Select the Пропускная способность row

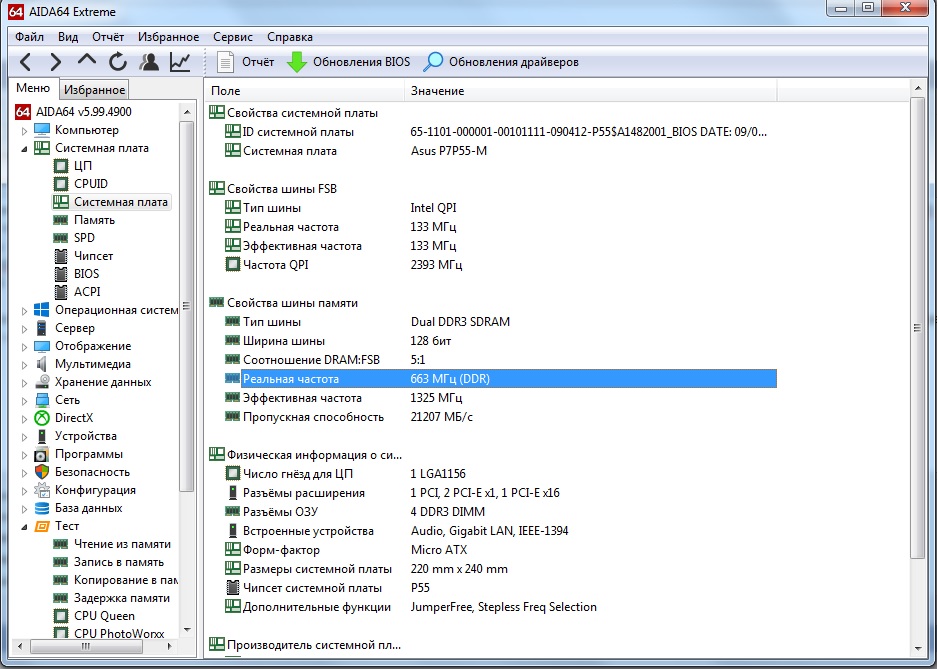[492, 417]
